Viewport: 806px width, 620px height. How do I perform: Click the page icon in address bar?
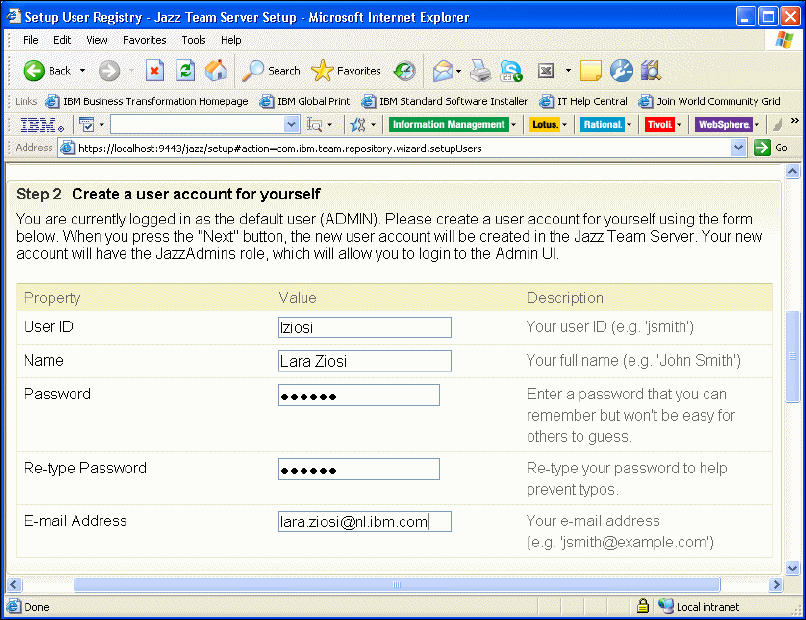[67, 148]
